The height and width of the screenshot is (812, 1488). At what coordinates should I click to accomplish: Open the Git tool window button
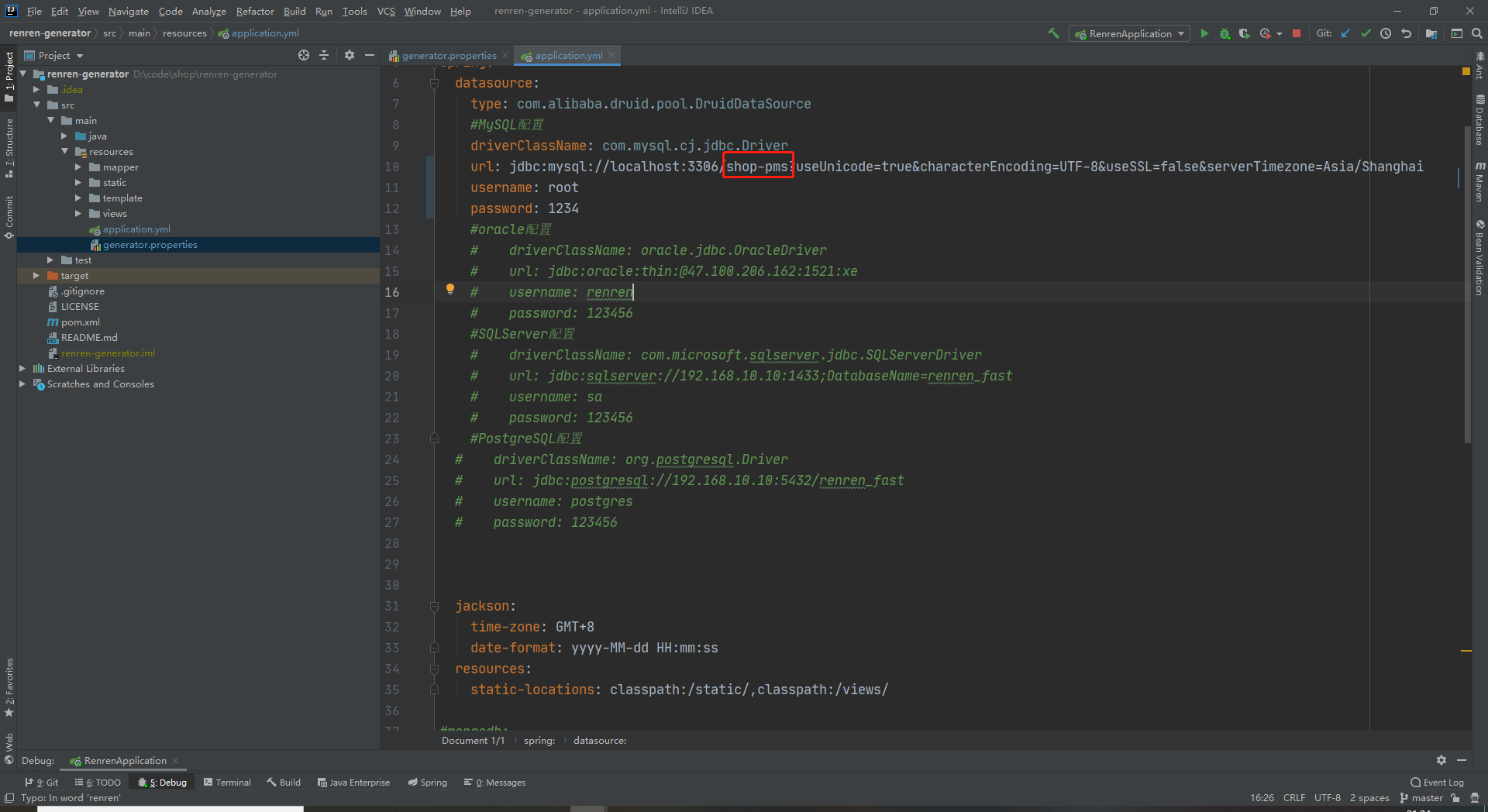[41, 783]
